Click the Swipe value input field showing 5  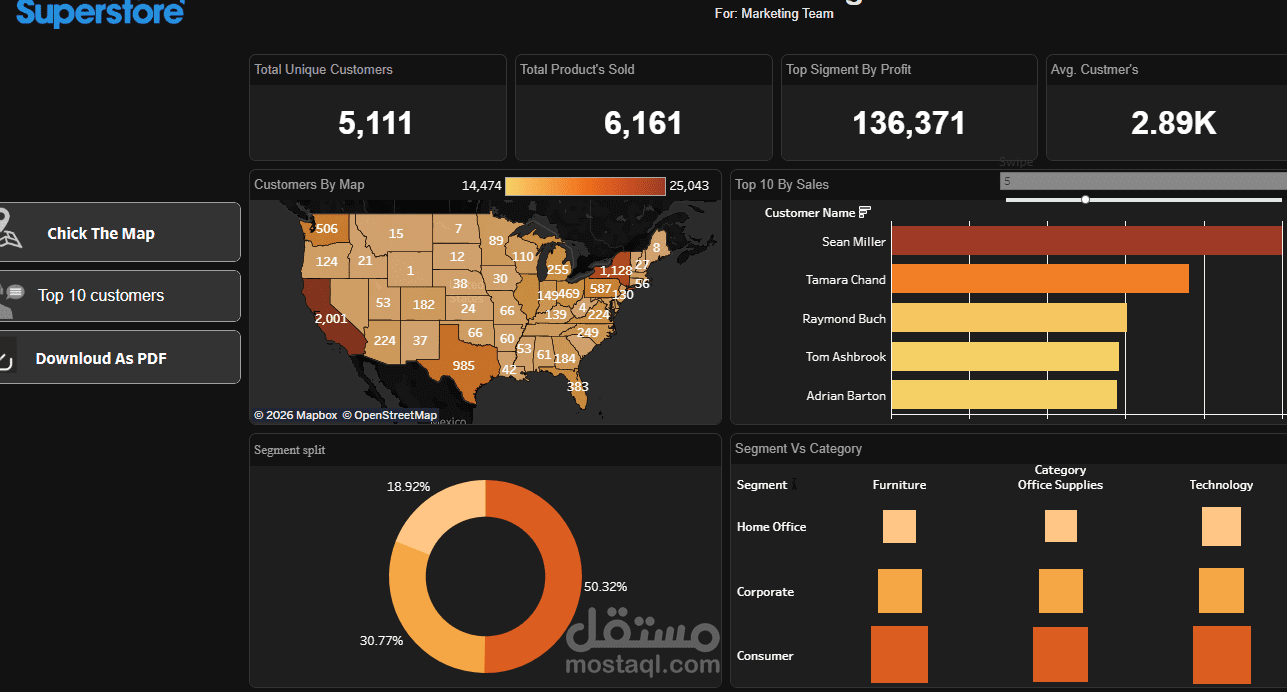point(1143,181)
